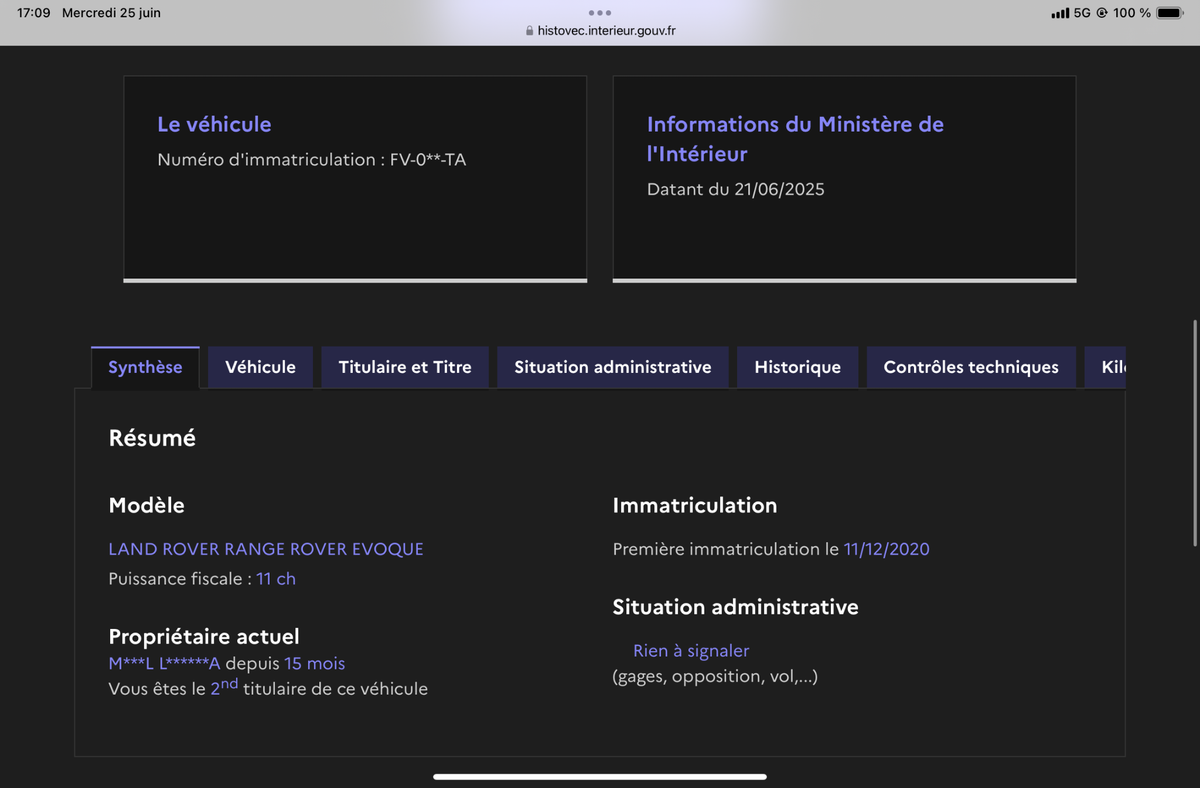Tap the Informations du Ministère de l'Intérieur heading
The image size is (1200, 788).
coord(795,139)
